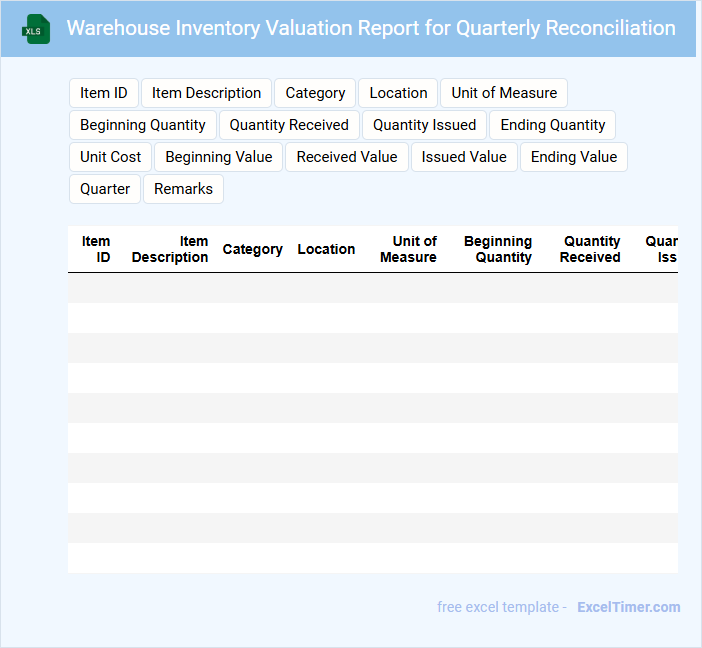Select the Remarks tag
This screenshot has height=648, width=702.
(184, 189)
